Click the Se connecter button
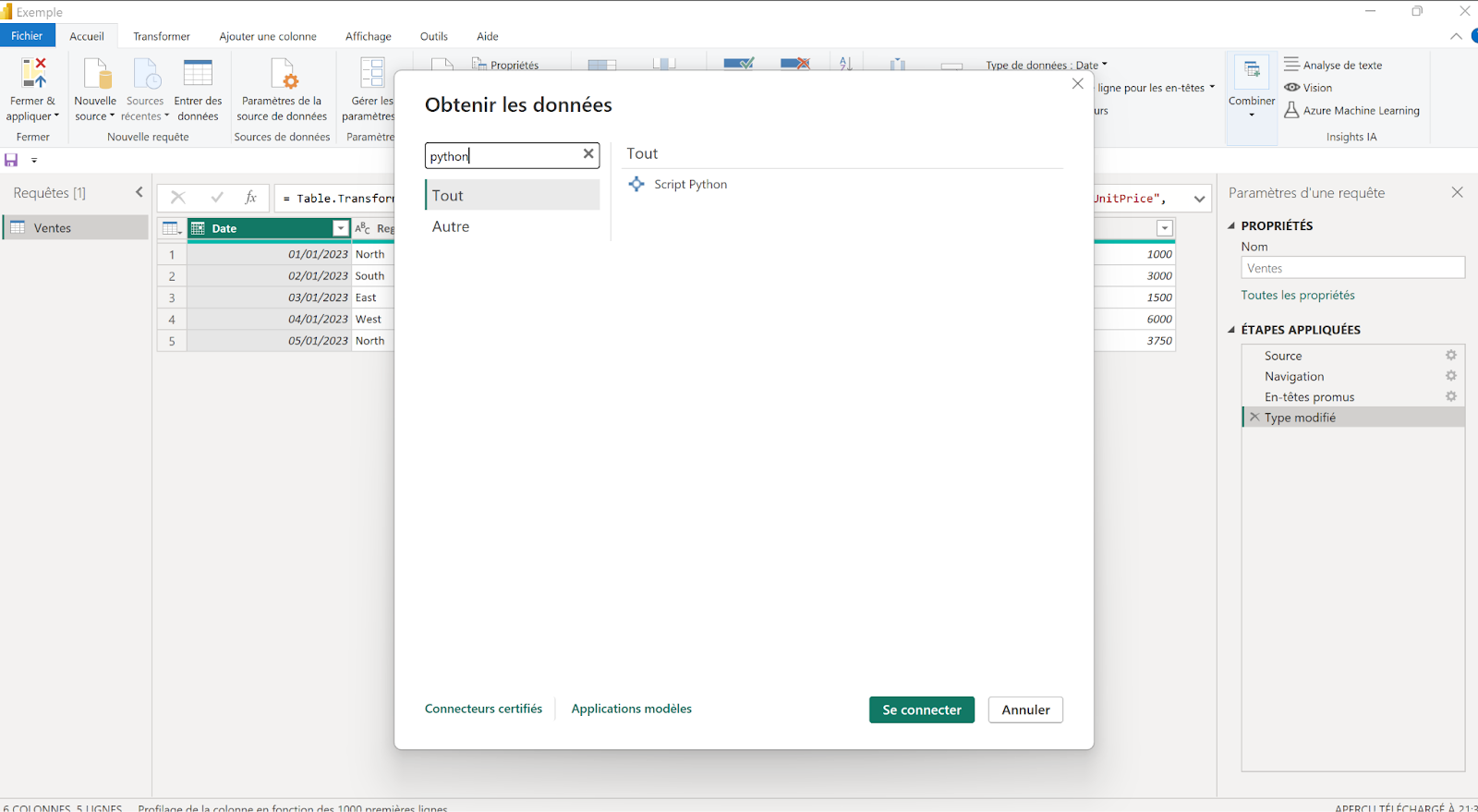The width and height of the screenshot is (1478, 812). (x=922, y=709)
